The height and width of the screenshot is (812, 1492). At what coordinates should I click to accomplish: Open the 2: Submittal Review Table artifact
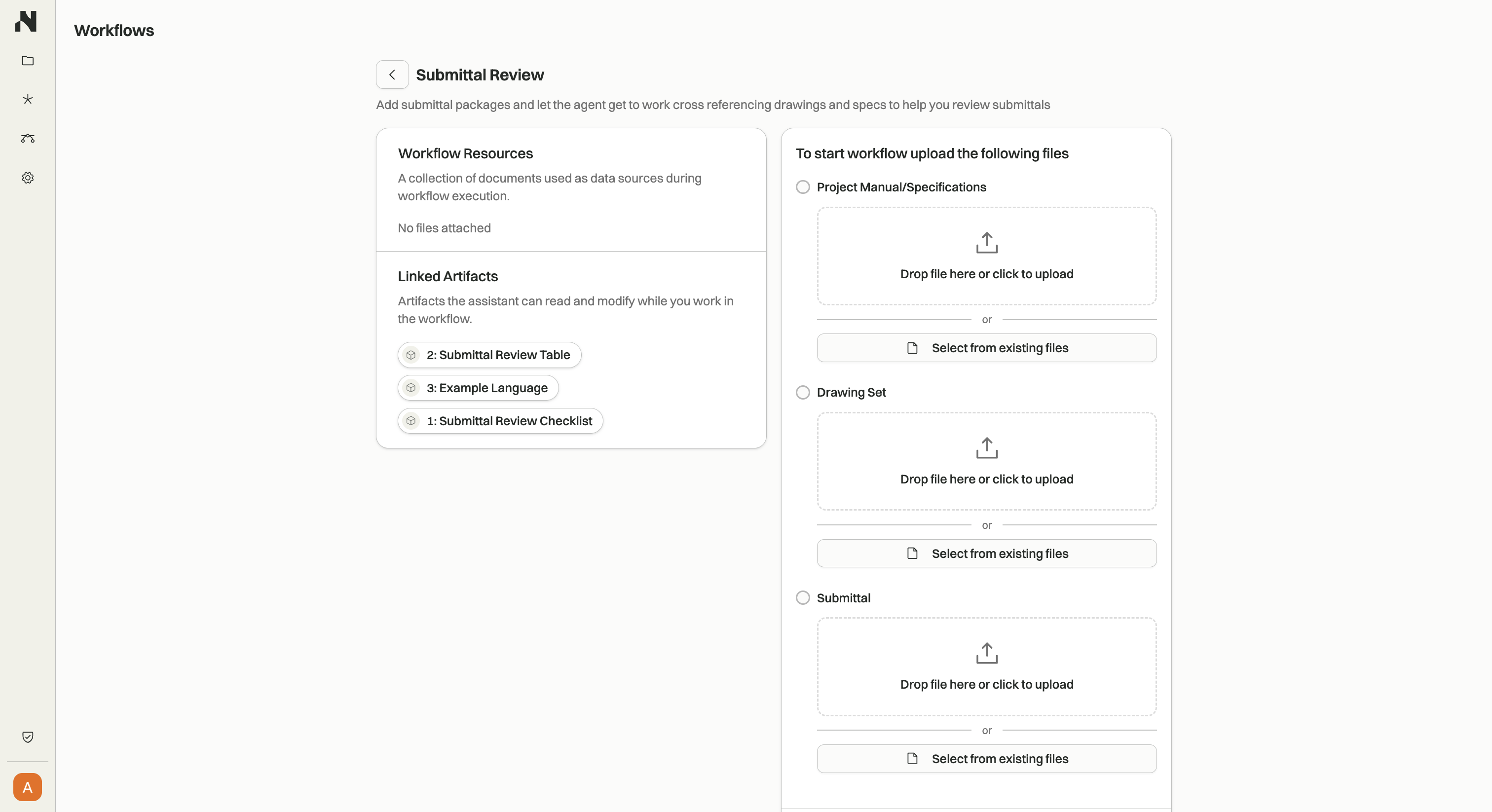click(488, 355)
